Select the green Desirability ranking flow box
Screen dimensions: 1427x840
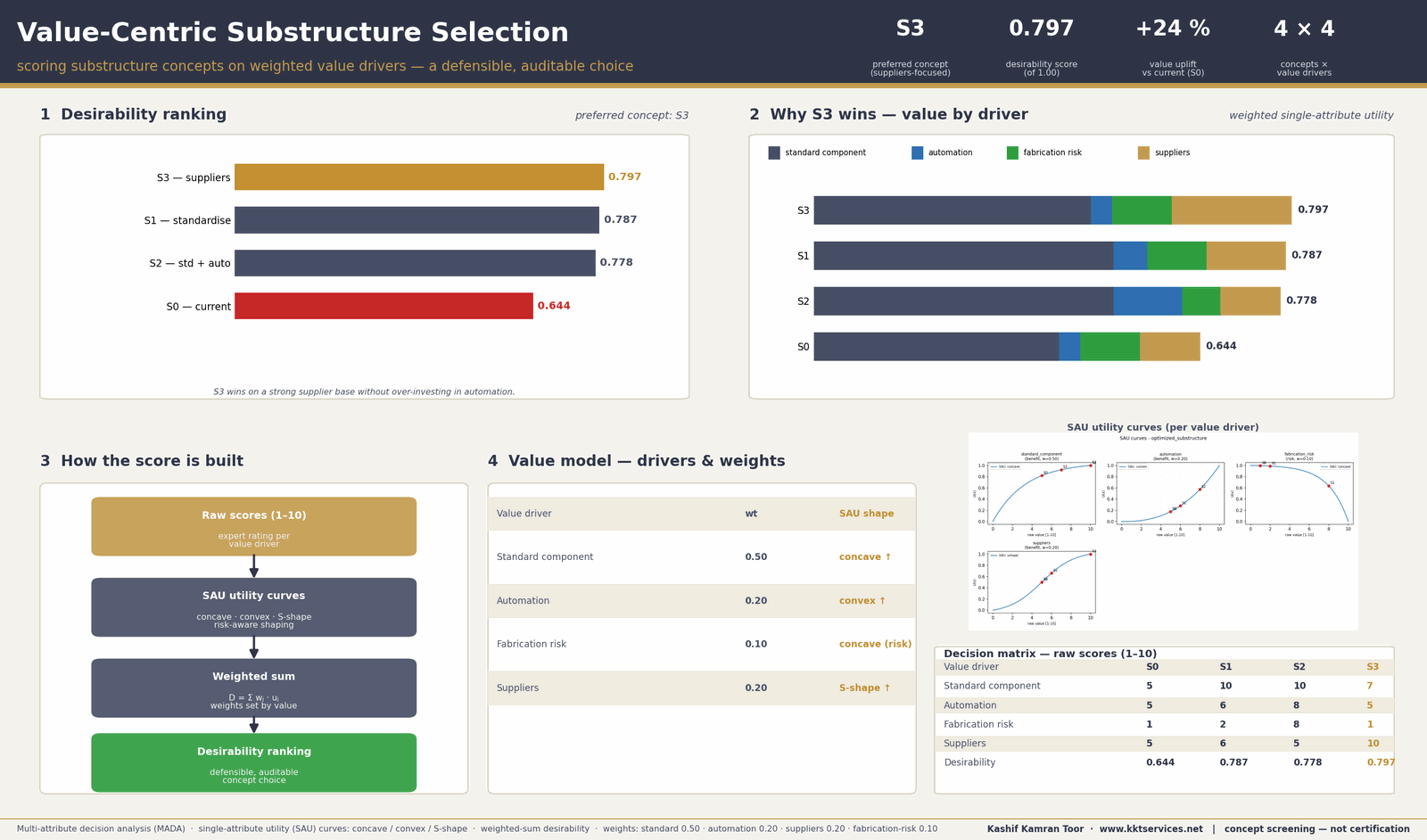[x=253, y=762]
